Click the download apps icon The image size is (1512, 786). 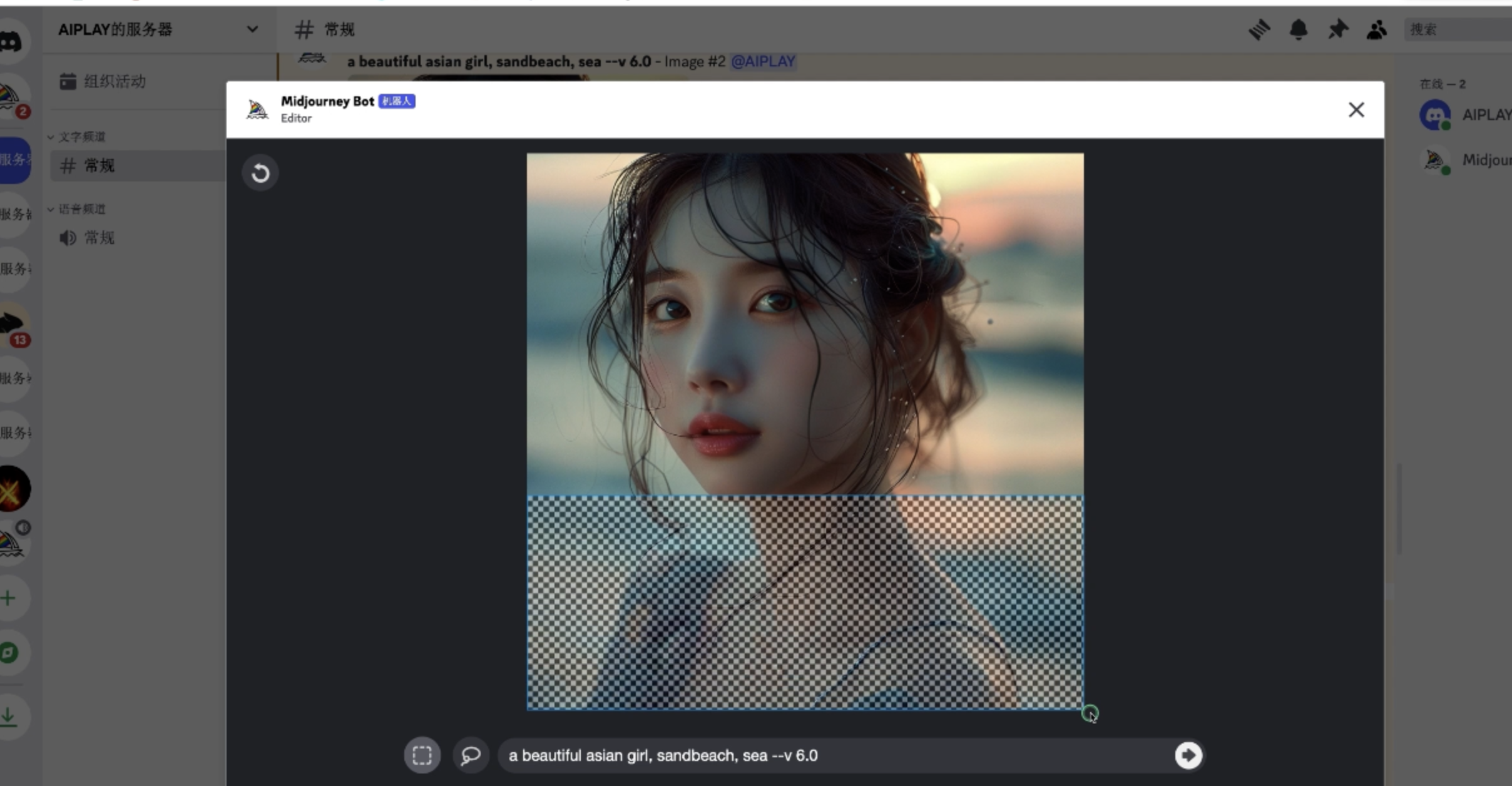[x=9, y=717]
